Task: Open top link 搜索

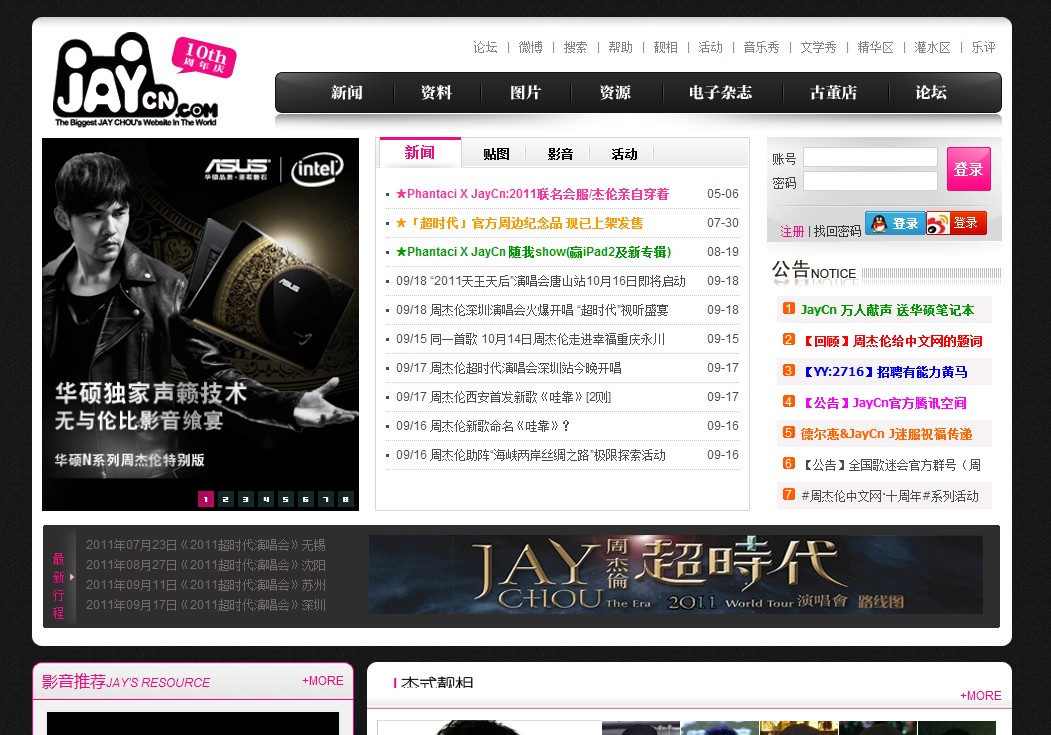Action: [575, 47]
